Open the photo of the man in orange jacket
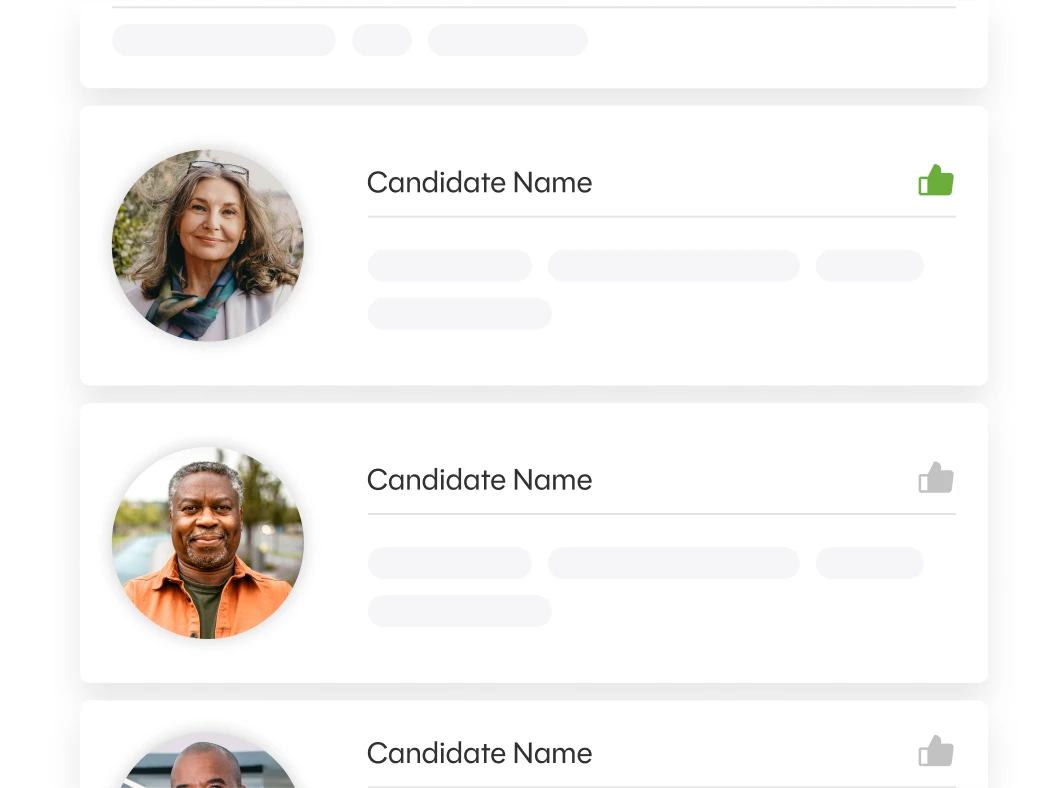1064x788 pixels. [x=208, y=543]
